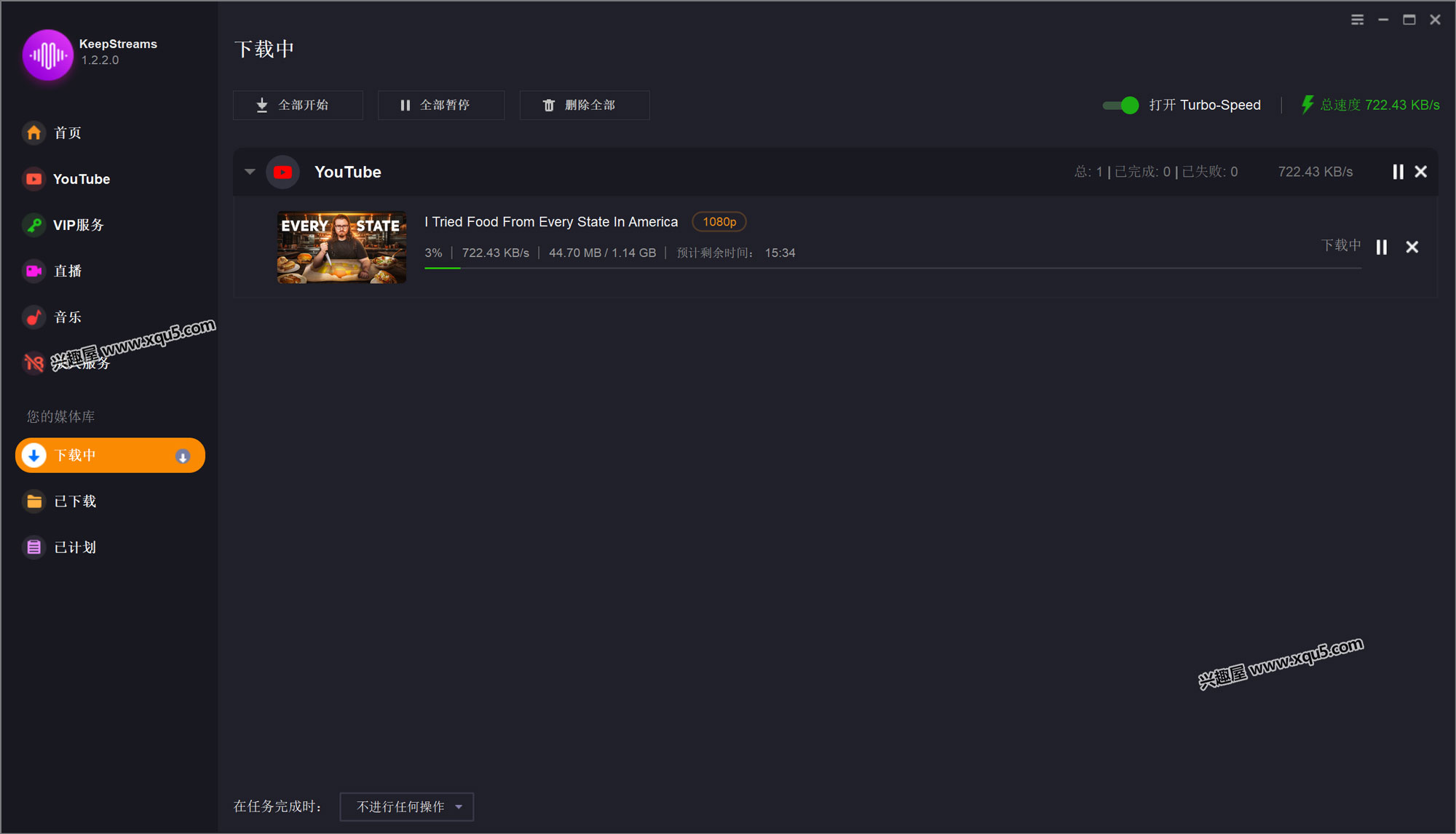Screen dimensions: 1456x834
Task: Open the 不进行任何操作 completion dropdown
Action: [407, 807]
